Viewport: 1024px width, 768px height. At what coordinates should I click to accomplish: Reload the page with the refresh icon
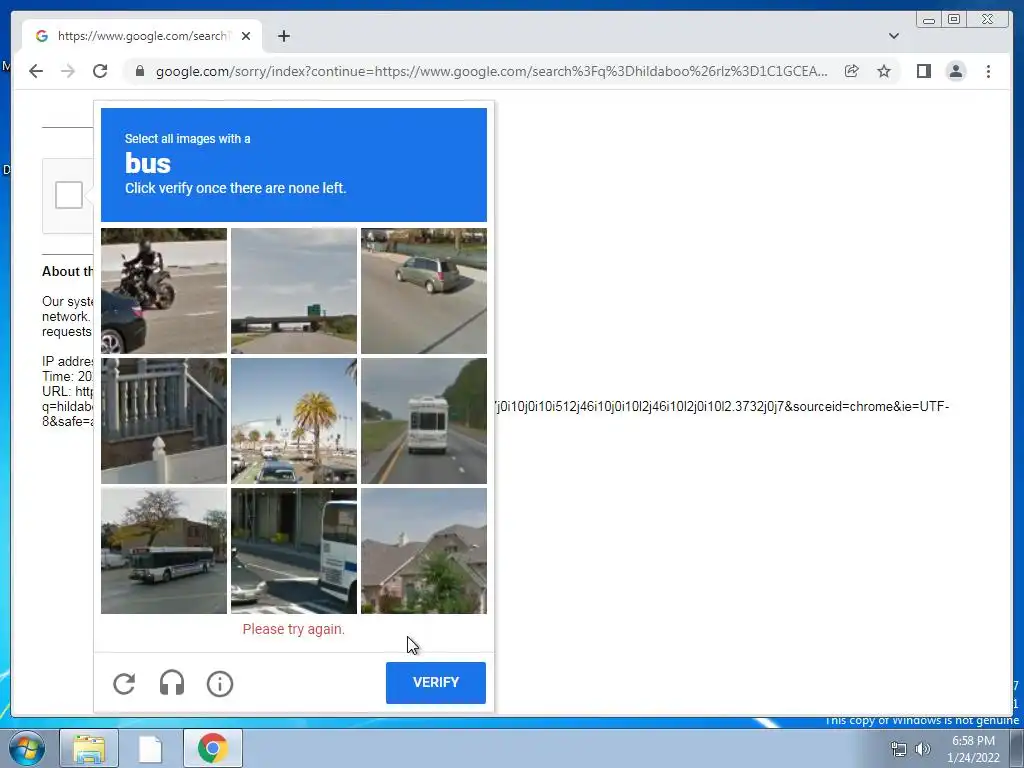pyautogui.click(x=100, y=71)
